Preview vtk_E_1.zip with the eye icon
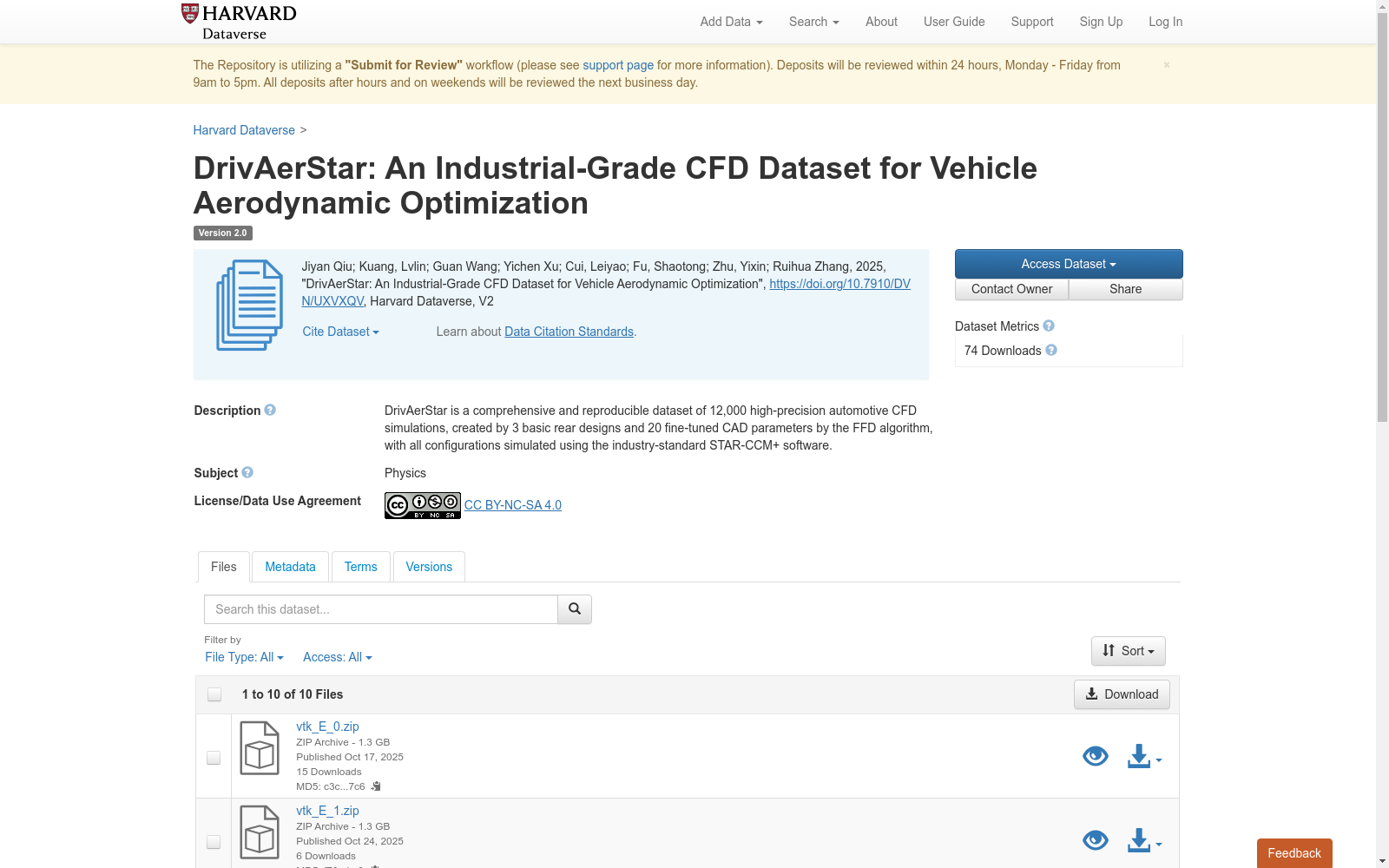Image resolution: width=1389 pixels, height=868 pixels. (1096, 840)
